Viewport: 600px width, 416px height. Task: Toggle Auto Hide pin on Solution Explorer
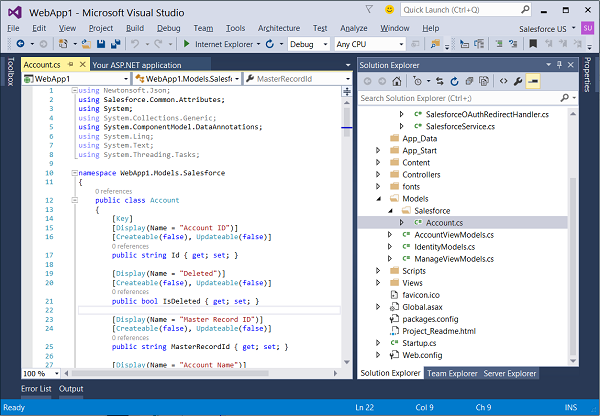pos(559,64)
